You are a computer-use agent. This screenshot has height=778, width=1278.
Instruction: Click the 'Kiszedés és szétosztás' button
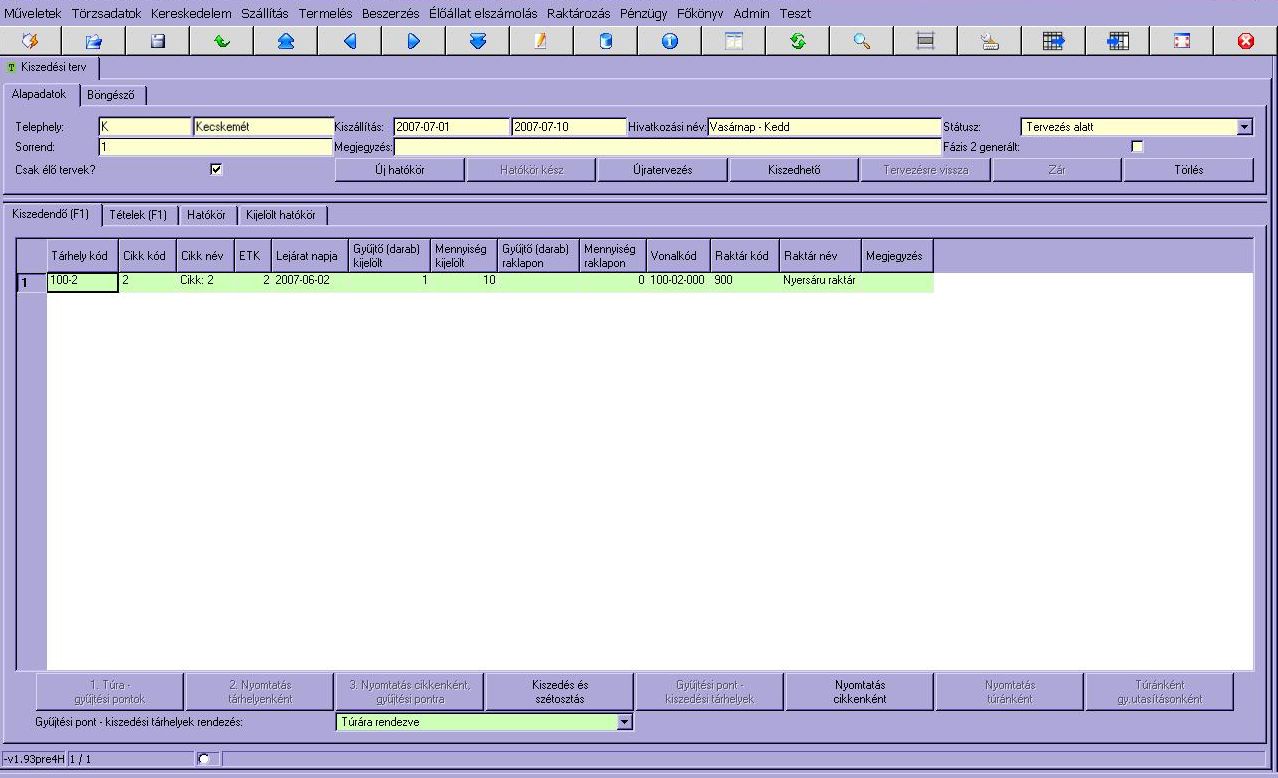pyautogui.click(x=559, y=692)
